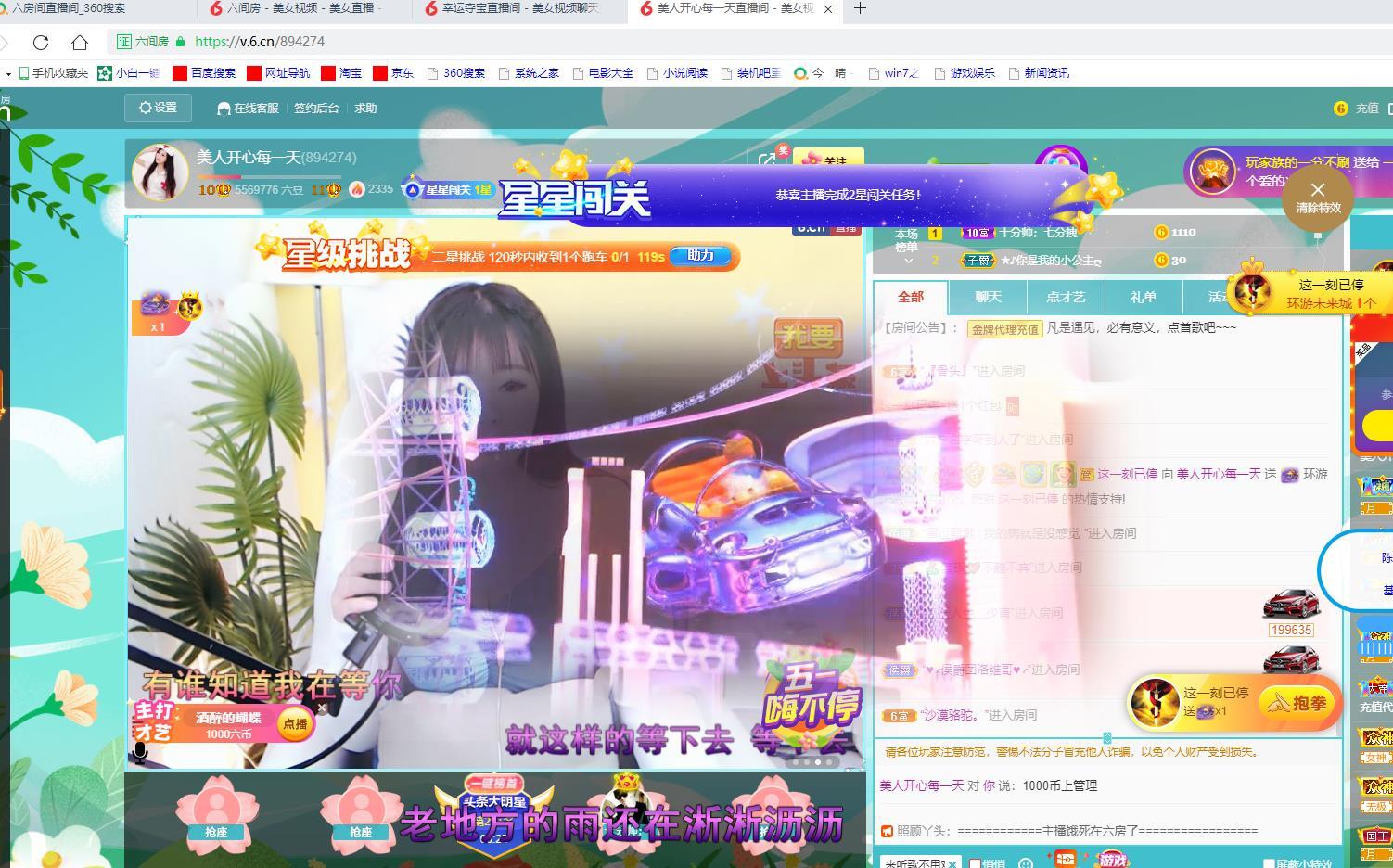Click the 助力 boost button
This screenshot has height=868, width=1393.
[x=701, y=255]
